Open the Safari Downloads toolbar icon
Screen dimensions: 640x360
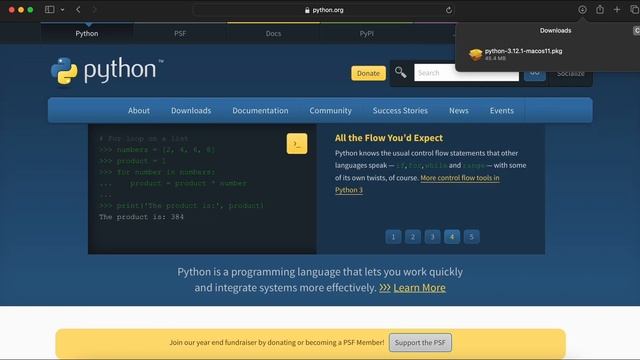point(582,9)
